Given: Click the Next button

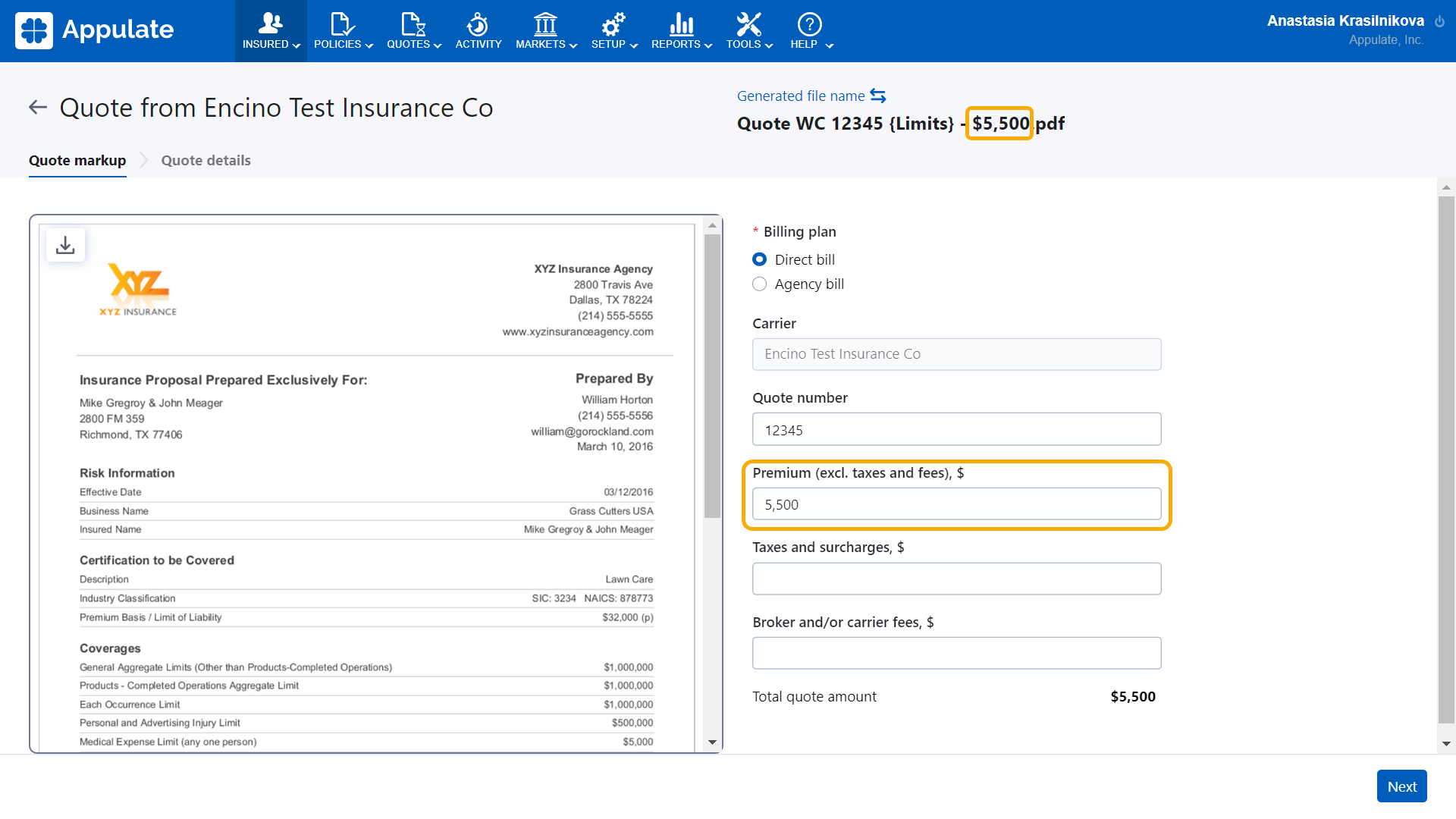Looking at the screenshot, I should click(1401, 786).
